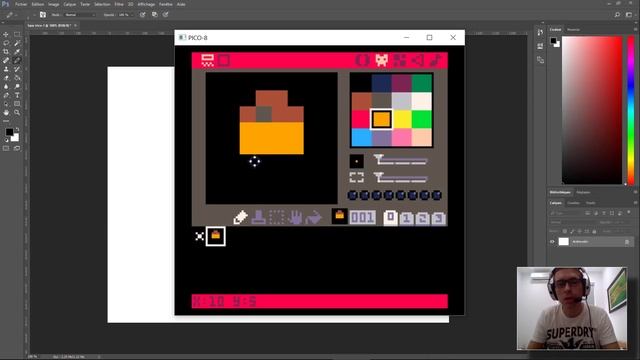
Task: Open the Affichage menu
Action: (x=146, y=4)
